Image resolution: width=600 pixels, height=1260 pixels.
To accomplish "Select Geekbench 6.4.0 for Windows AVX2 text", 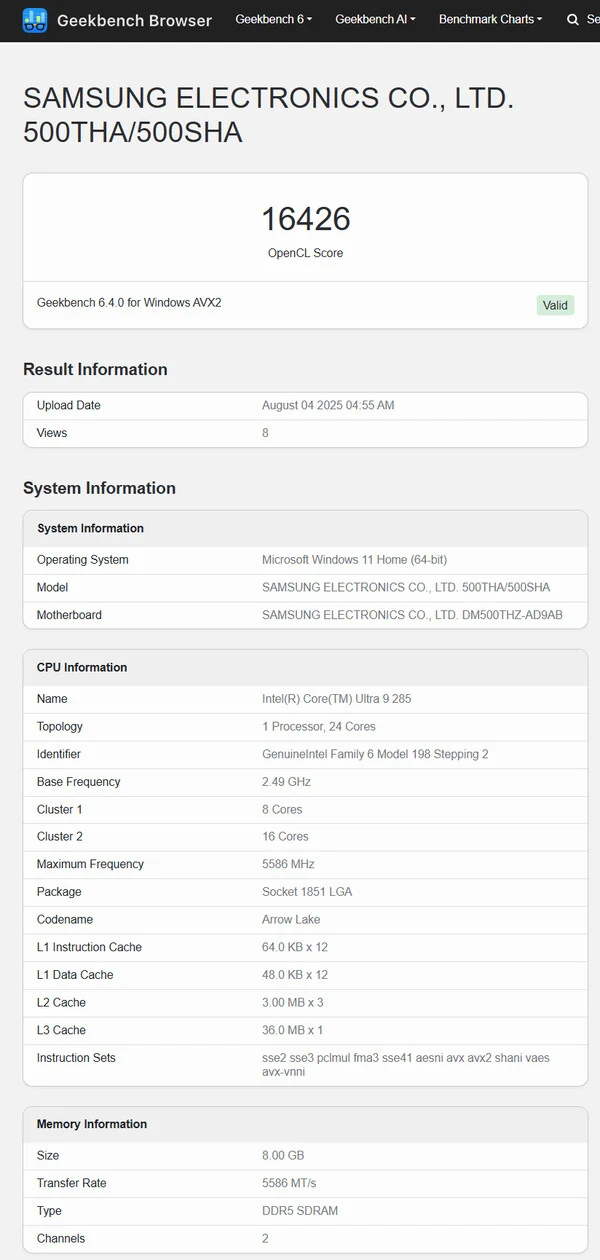I will pyautogui.click(x=129, y=302).
